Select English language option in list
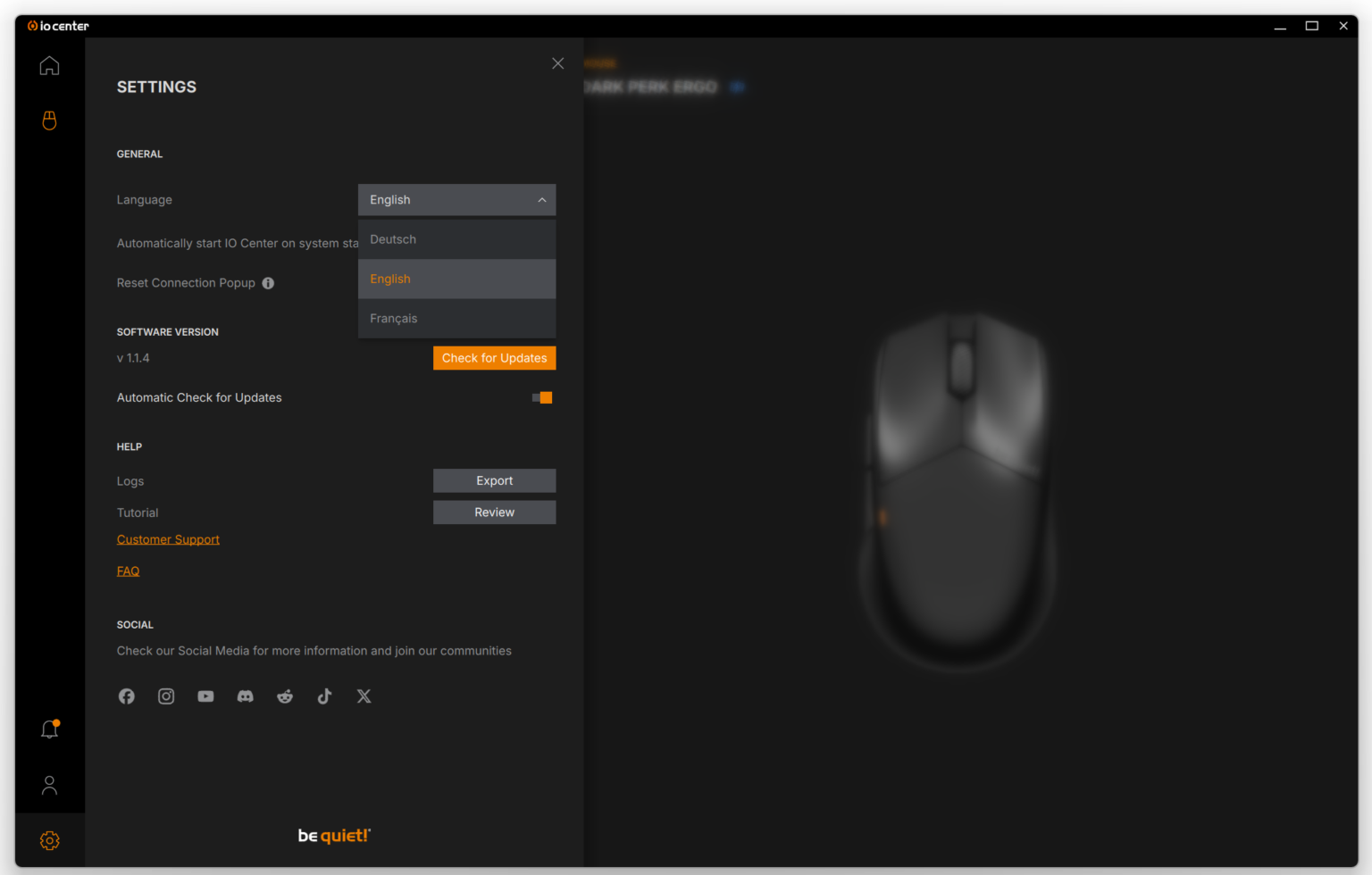Image resolution: width=1372 pixels, height=875 pixels. [x=456, y=279]
